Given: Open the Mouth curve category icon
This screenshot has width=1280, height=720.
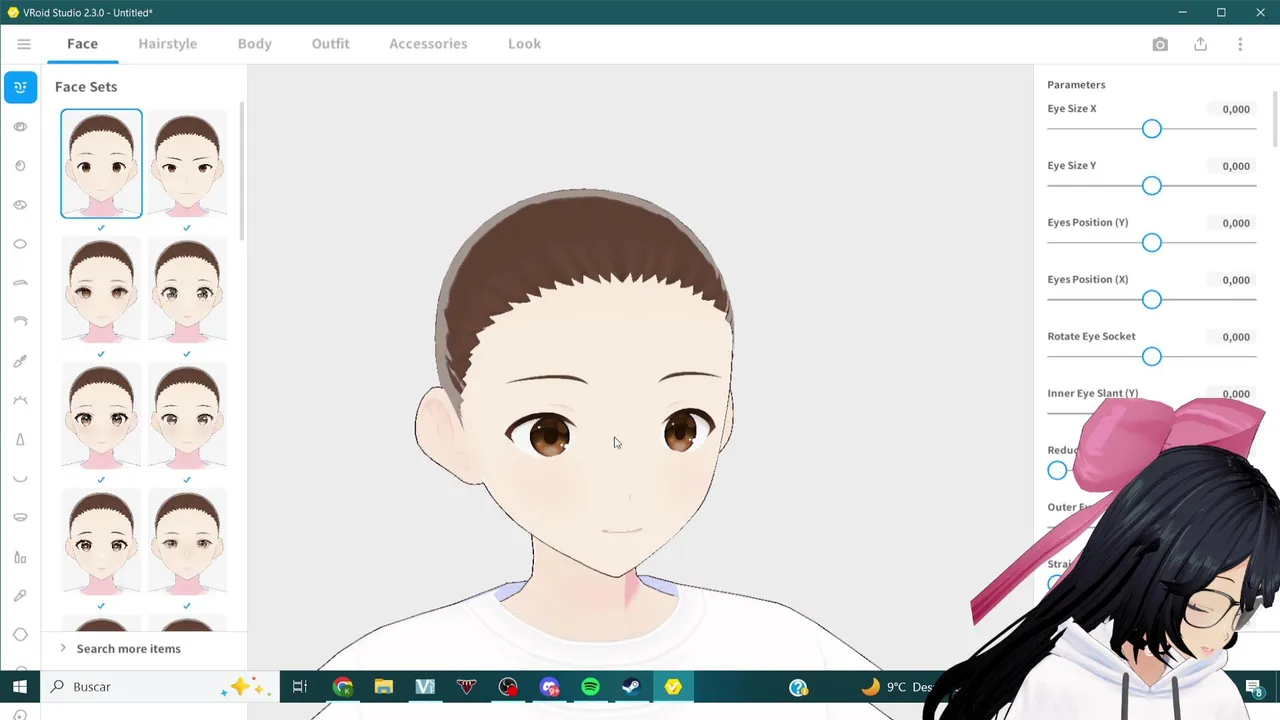Looking at the screenshot, I should [20, 478].
